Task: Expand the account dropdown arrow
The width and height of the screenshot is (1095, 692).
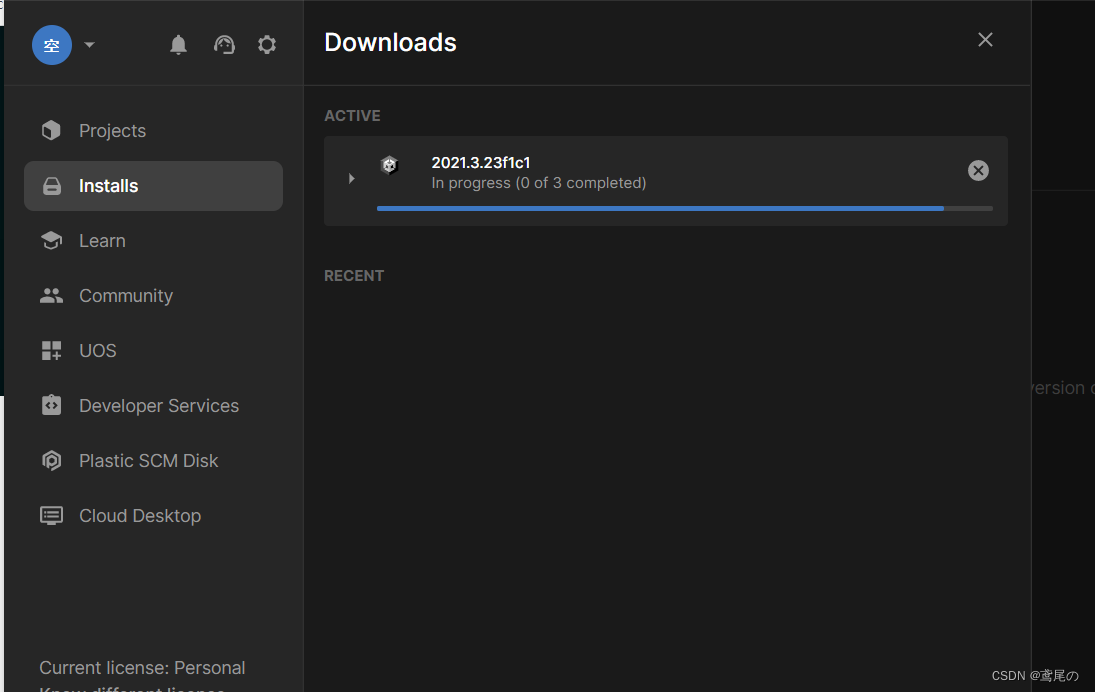Action: [89, 45]
